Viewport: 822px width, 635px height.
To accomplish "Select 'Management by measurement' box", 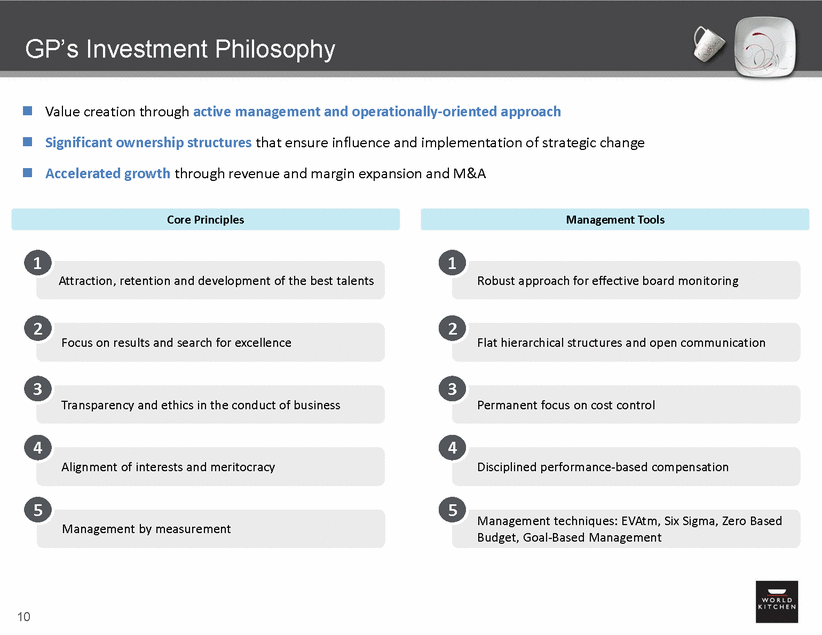I will (x=210, y=529).
